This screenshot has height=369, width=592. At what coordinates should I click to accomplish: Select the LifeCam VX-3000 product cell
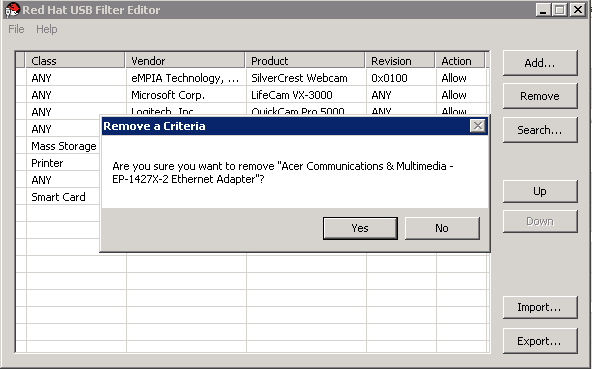pos(305,95)
